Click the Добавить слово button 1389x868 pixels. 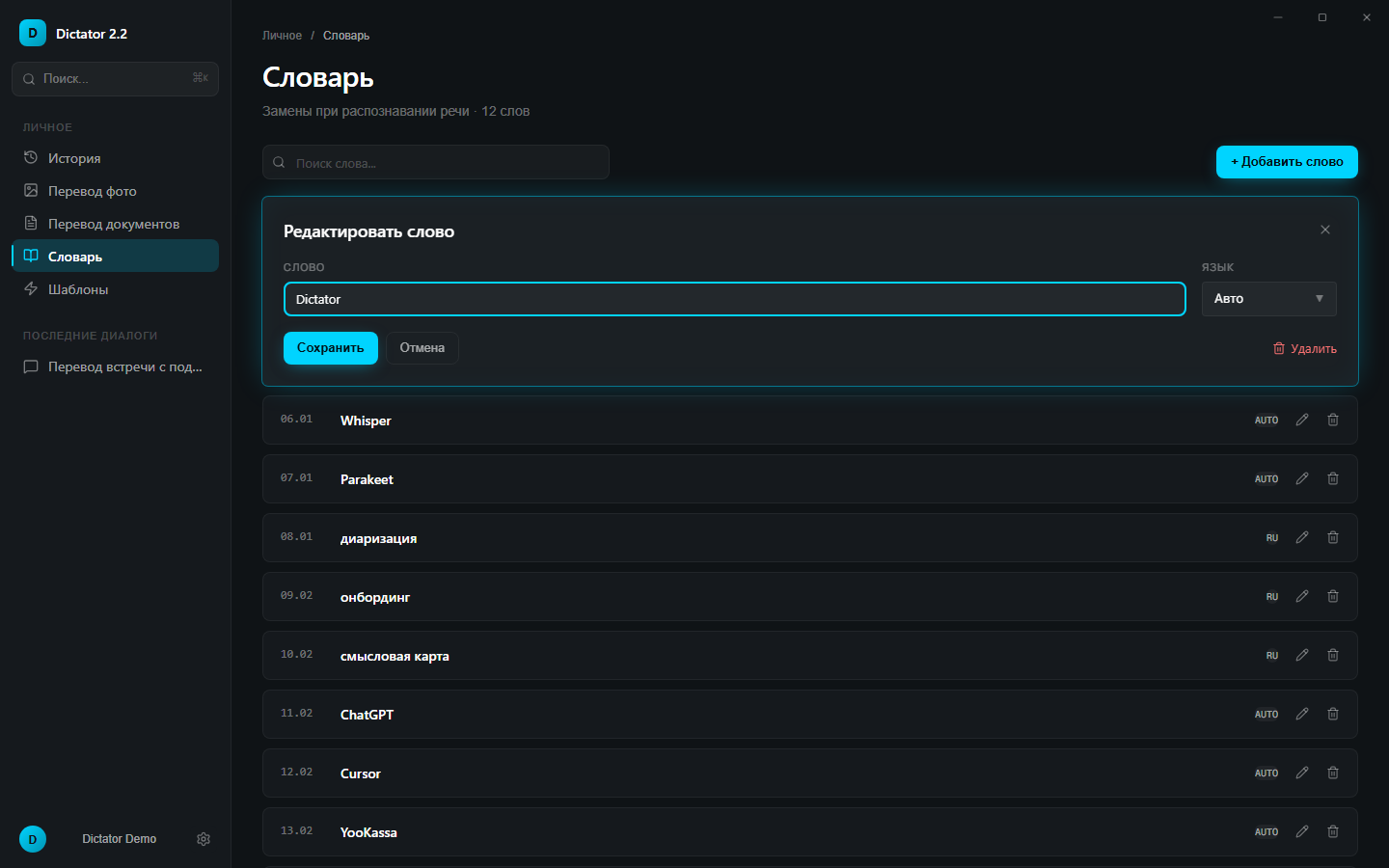point(1287,162)
